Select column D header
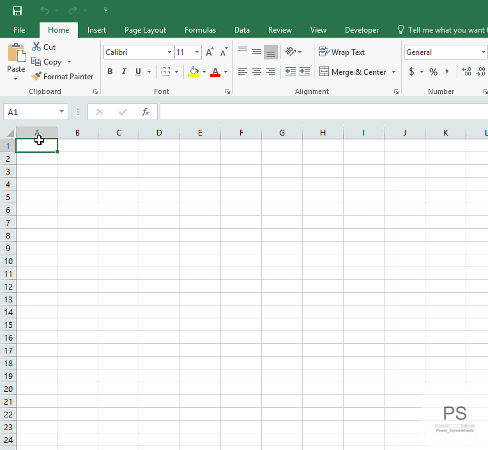This screenshot has height=450, width=488. pyautogui.click(x=159, y=133)
